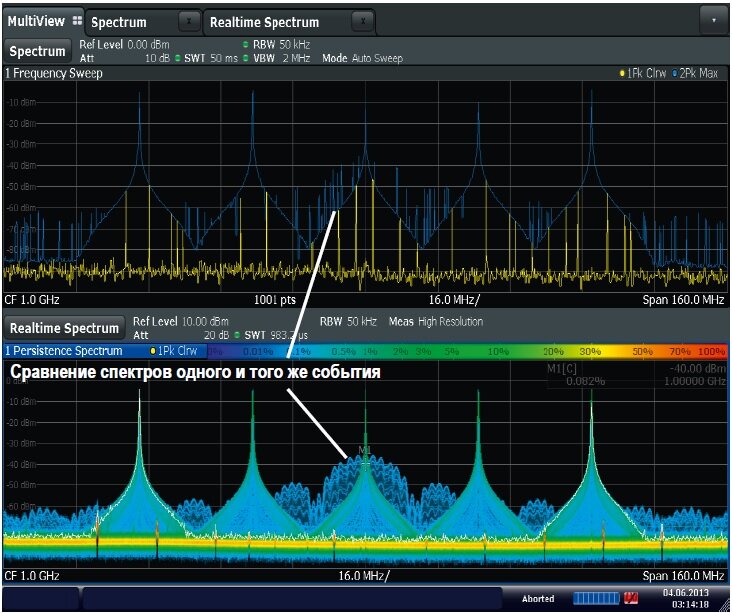
Task: Click Span 160.0 MHz in persistence spectrum footer
Action: (x=683, y=576)
